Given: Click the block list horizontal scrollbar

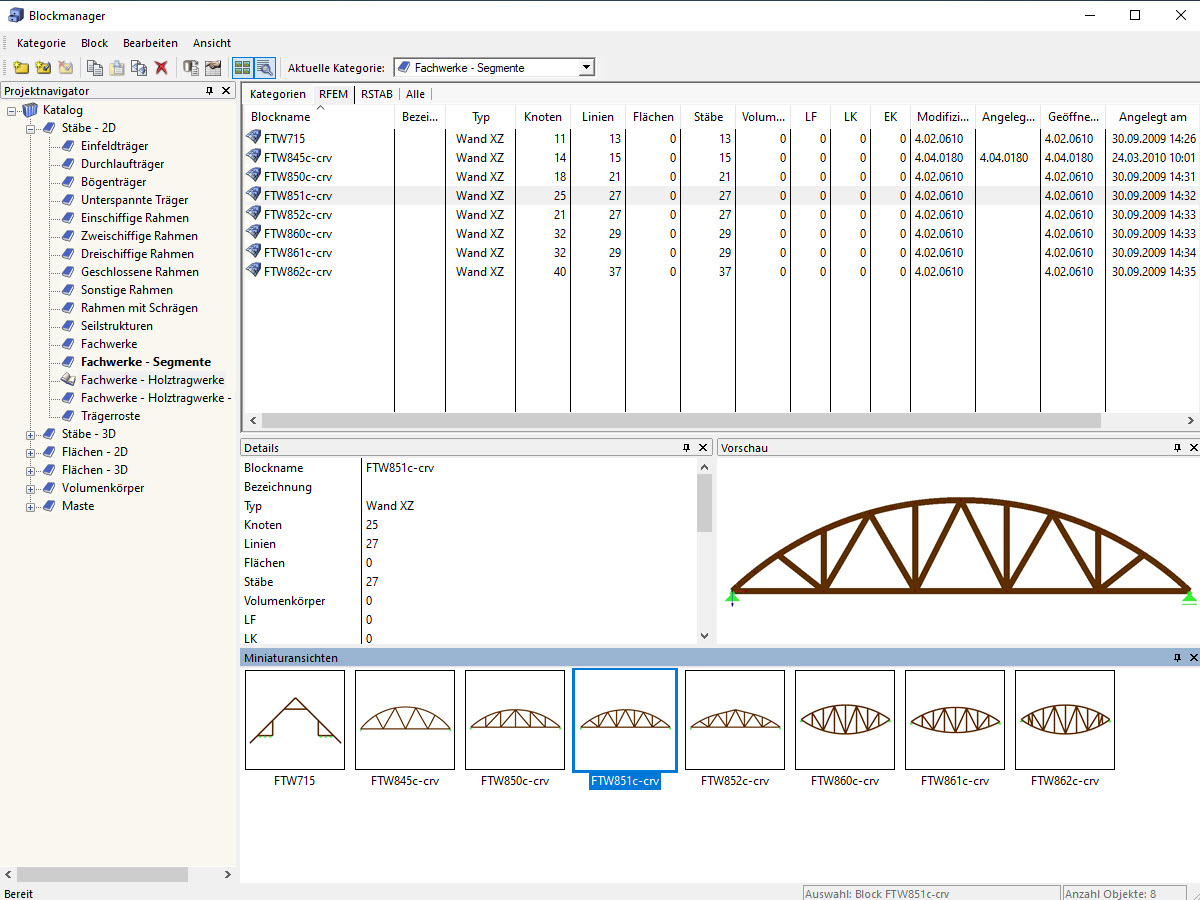Looking at the screenshot, I should pos(680,421).
